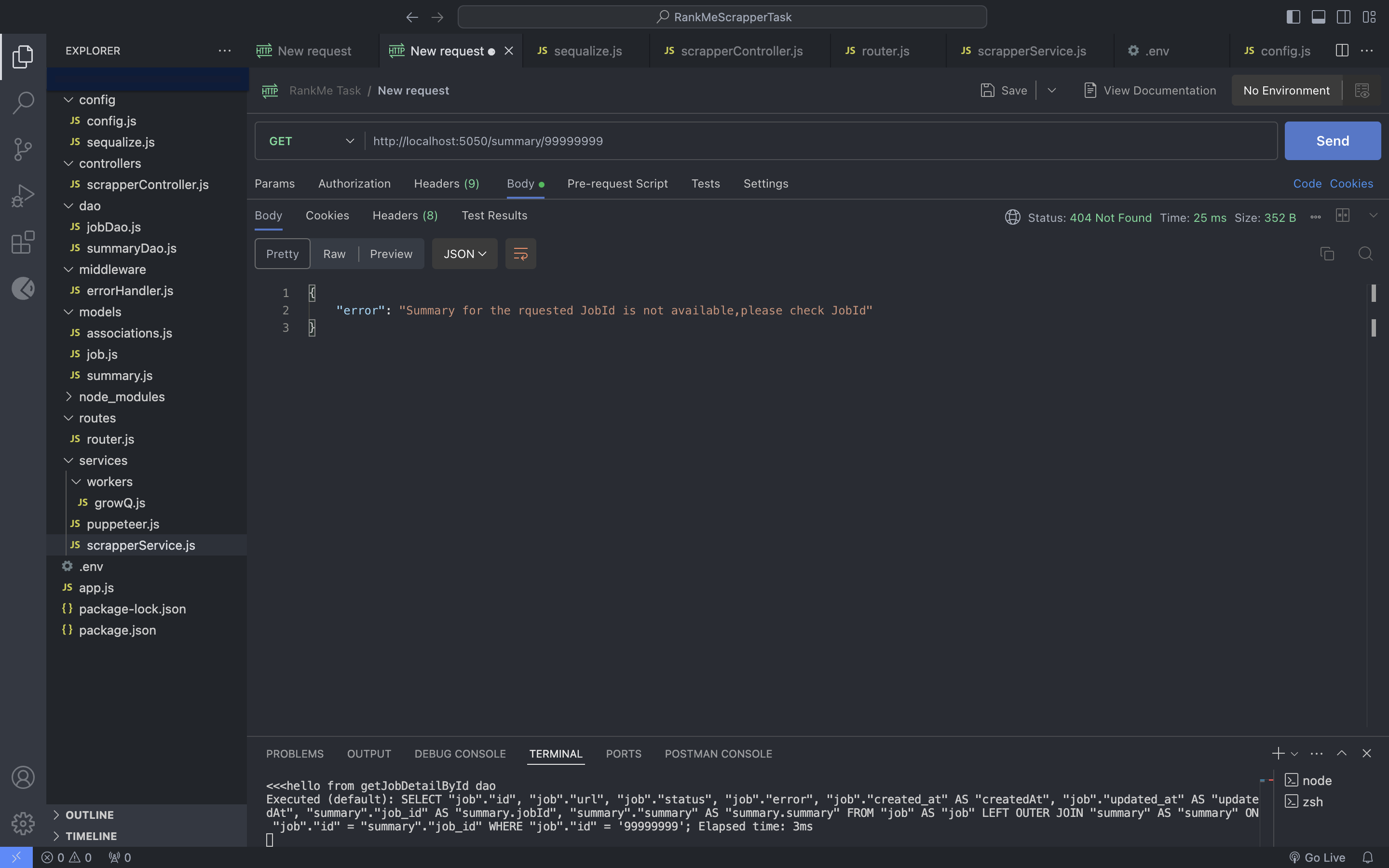
Task: Open the POSTMAN CONSOLE panel tab
Action: click(718, 754)
